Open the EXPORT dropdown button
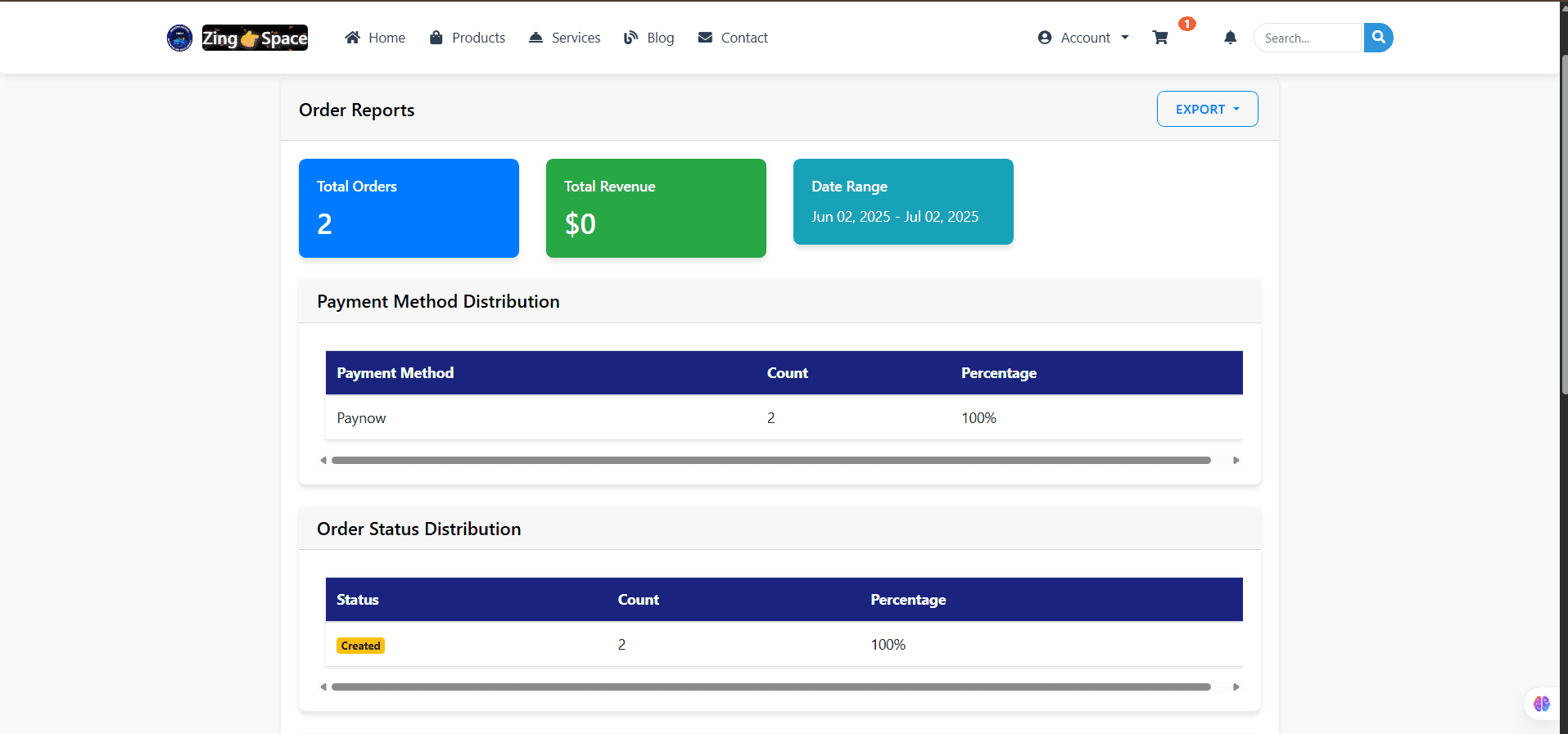1568x734 pixels. (x=1208, y=109)
